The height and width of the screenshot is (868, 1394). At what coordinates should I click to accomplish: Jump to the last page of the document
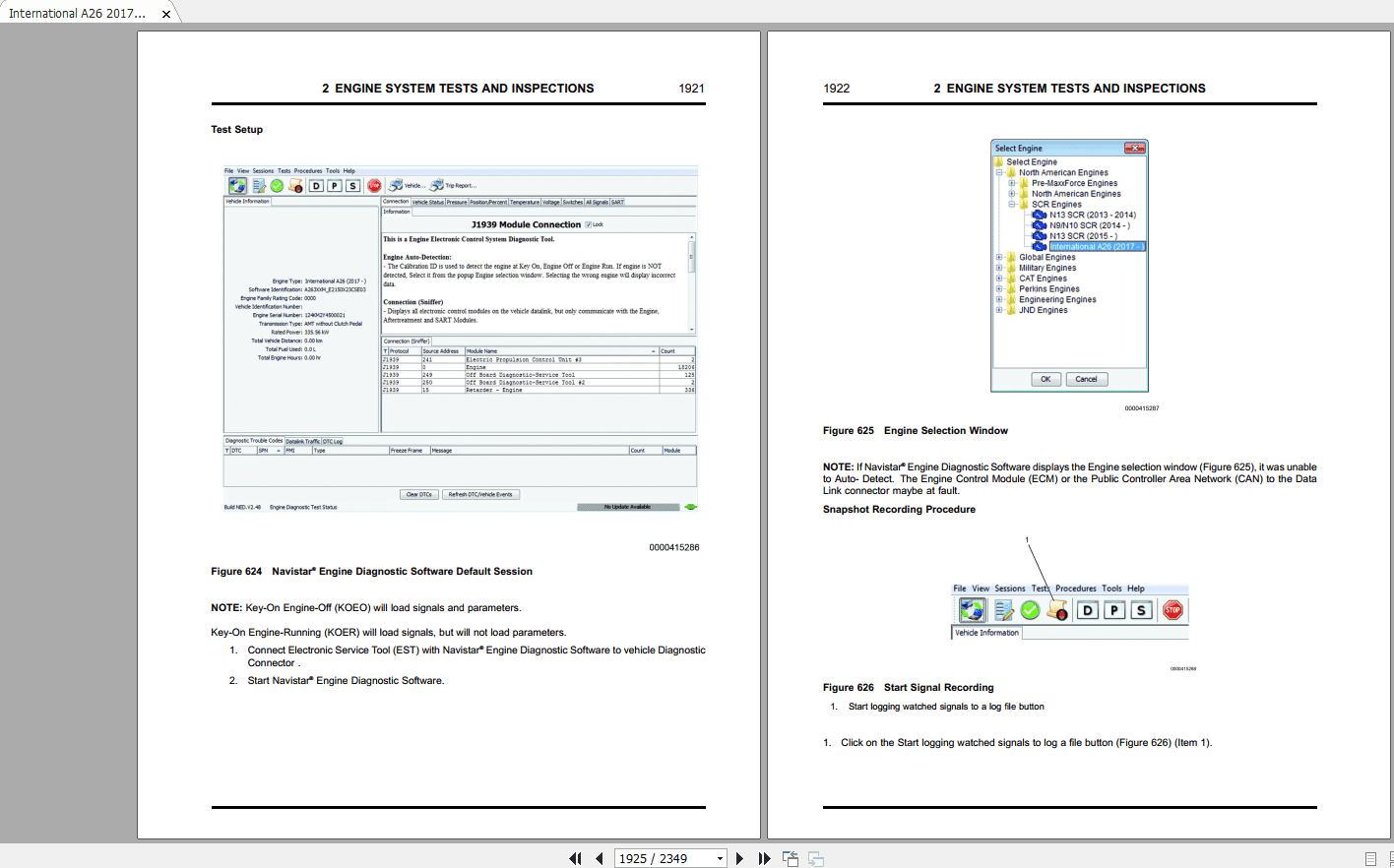764,858
